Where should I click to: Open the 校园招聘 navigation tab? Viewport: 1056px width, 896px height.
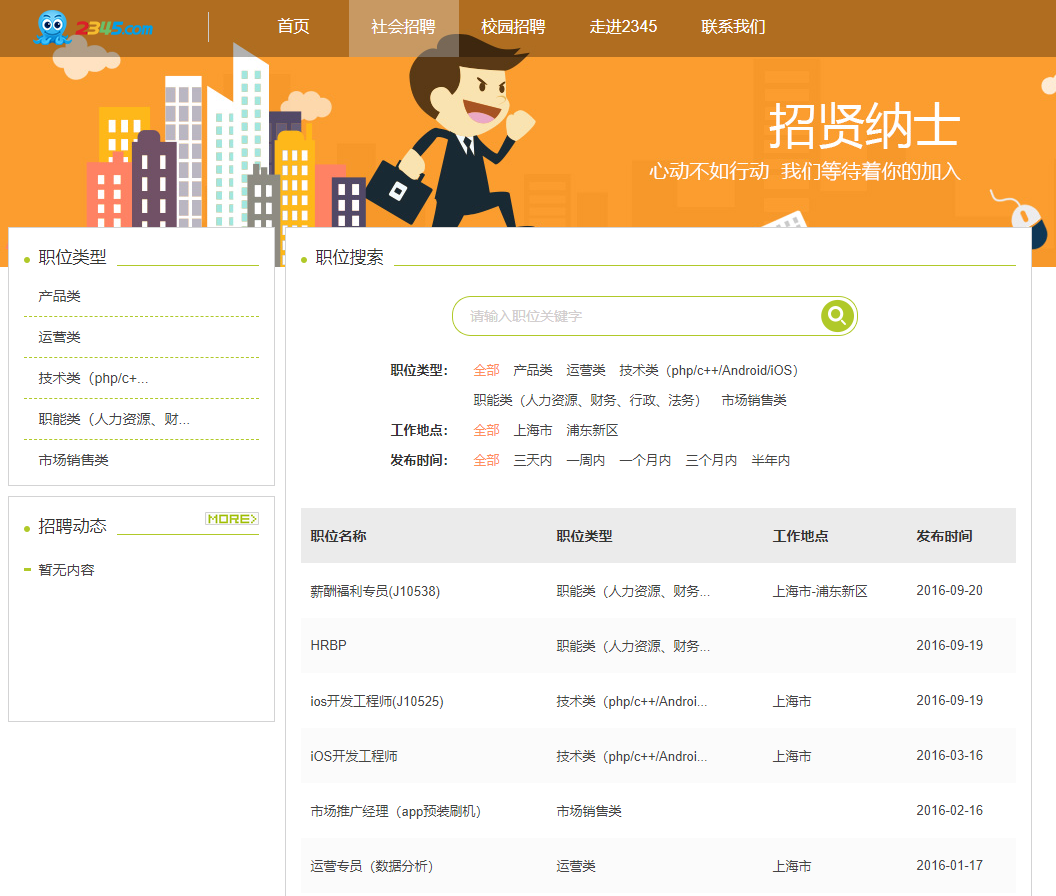point(513,27)
